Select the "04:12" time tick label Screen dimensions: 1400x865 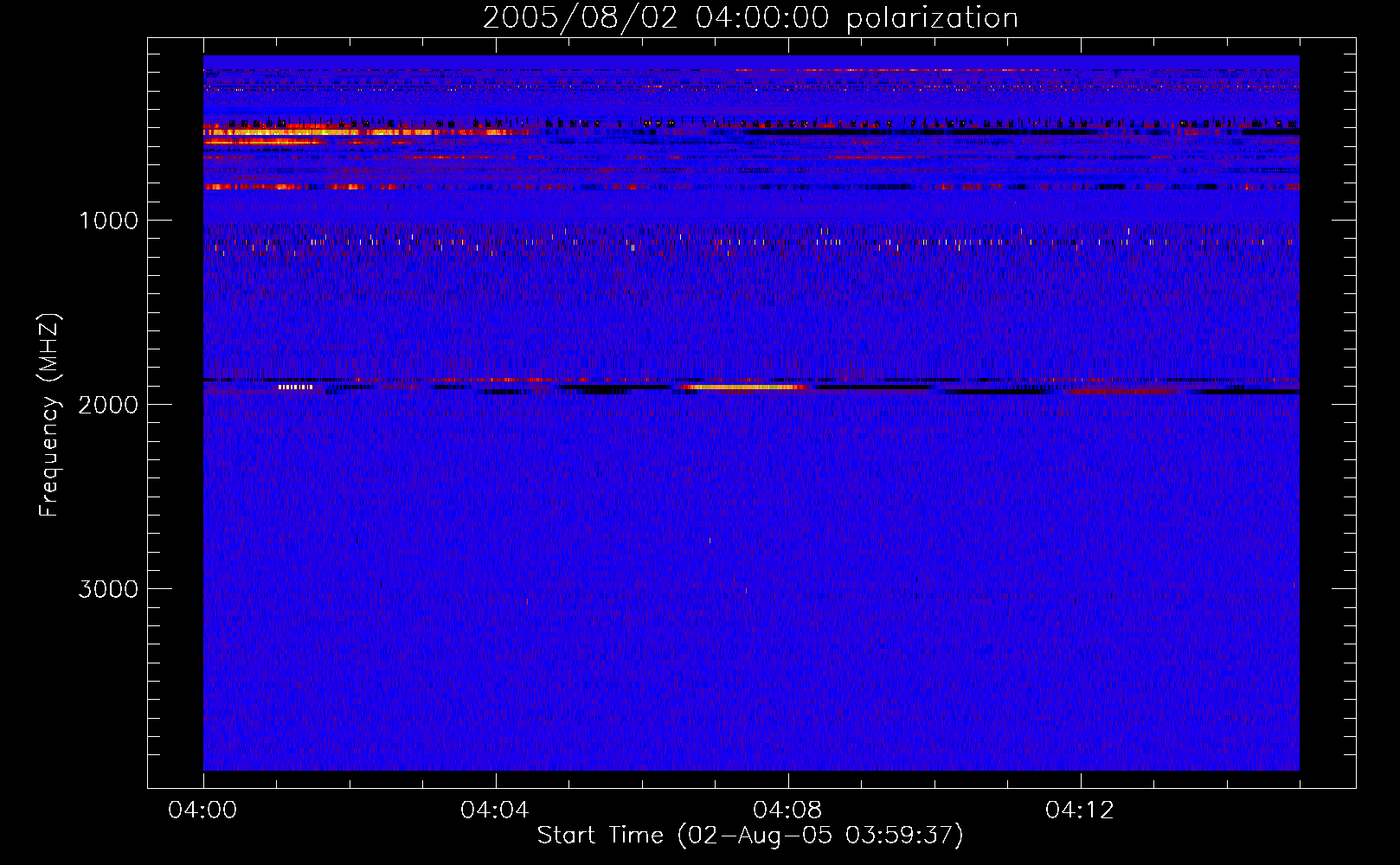point(1080,810)
